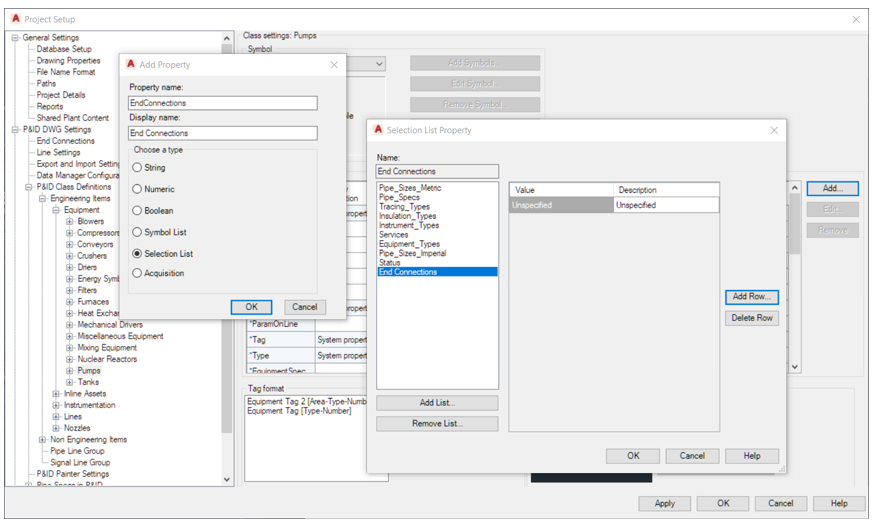Close the Selection List Property dialog
875x523 pixels.
tap(774, 130)
